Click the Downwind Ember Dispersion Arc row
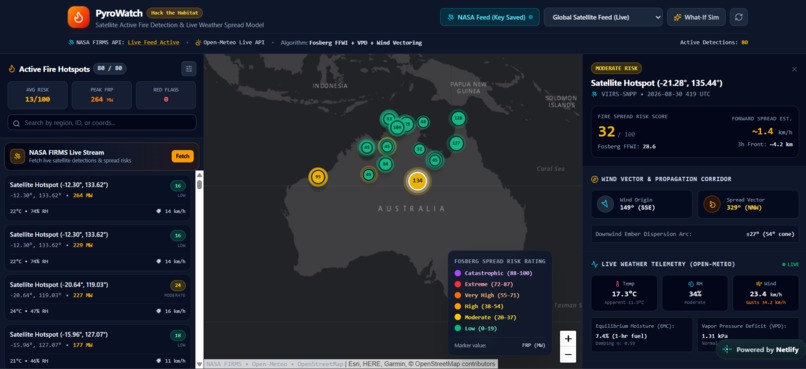 point(695,234)
